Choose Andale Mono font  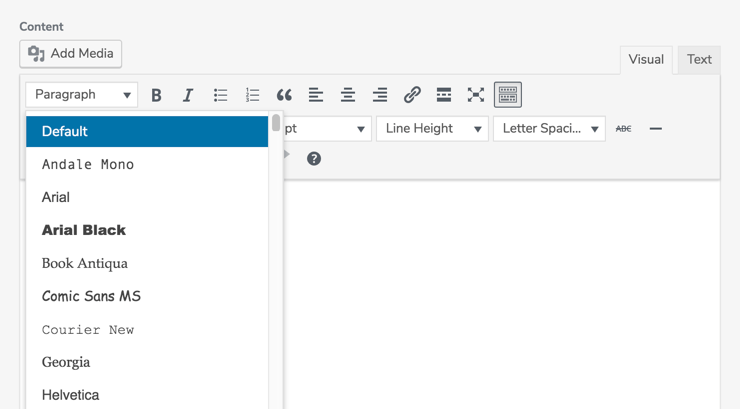coord(147,164)
